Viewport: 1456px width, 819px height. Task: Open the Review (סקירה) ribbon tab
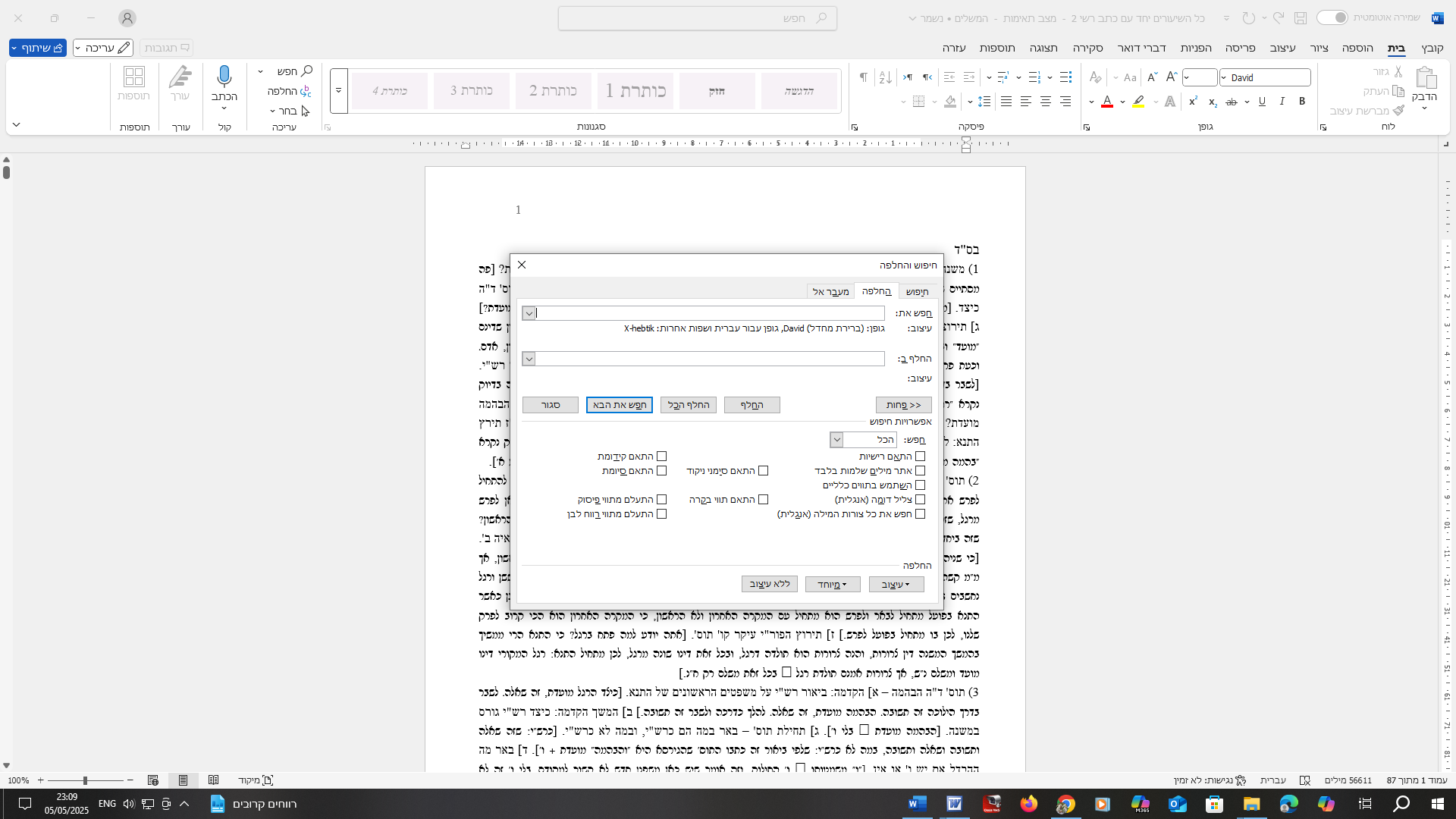tap(1087, 48)
